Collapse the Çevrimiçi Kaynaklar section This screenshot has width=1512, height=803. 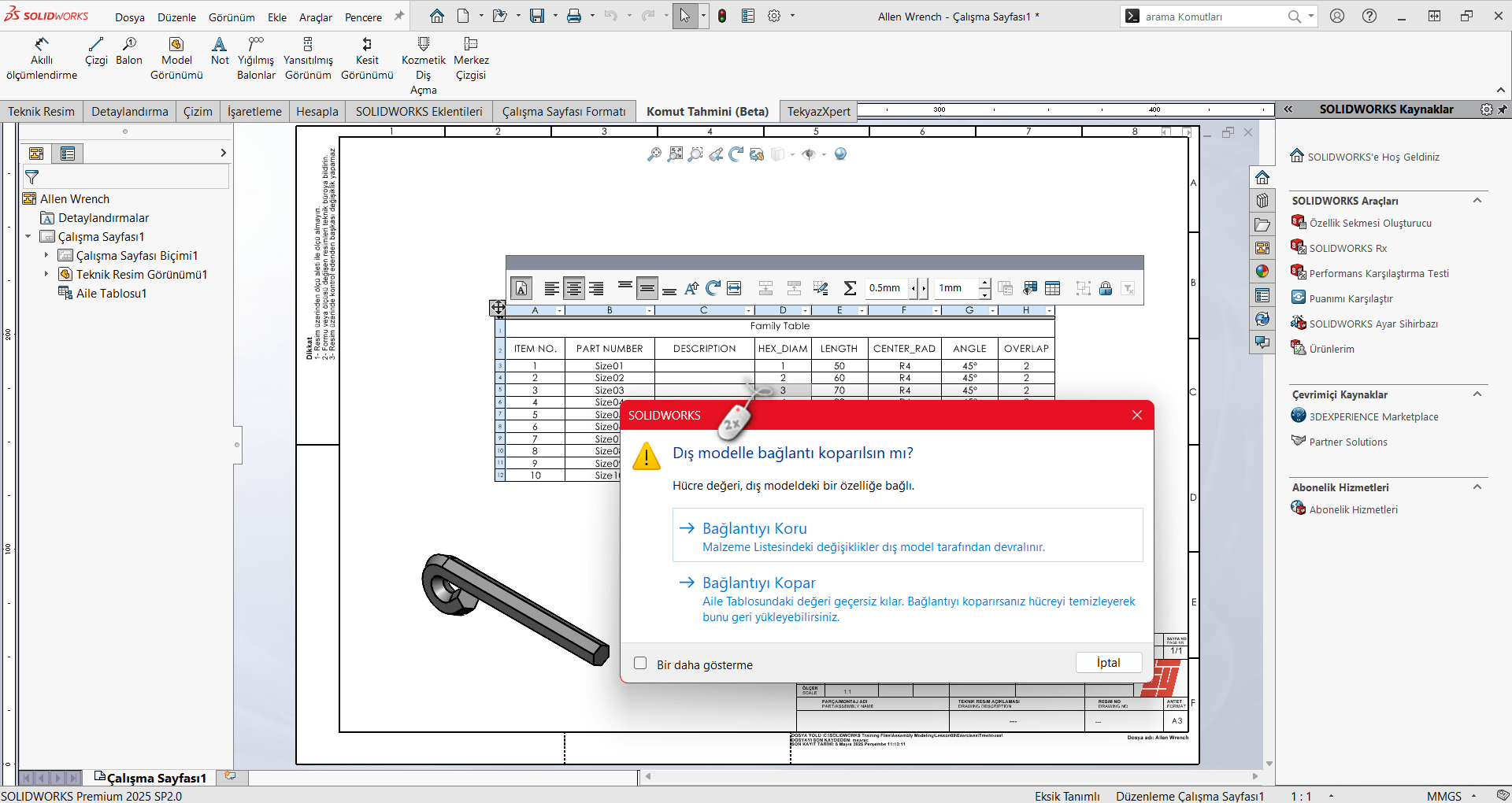(1477, 394)
